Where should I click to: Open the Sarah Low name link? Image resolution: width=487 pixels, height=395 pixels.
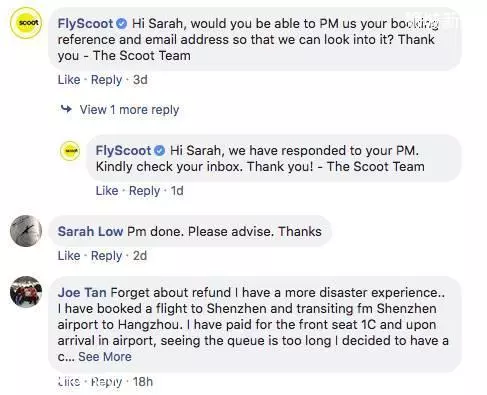pos(90,231)
